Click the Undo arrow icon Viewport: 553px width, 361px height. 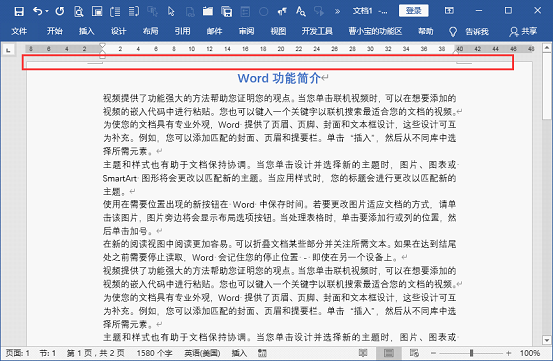pos(38,11)
